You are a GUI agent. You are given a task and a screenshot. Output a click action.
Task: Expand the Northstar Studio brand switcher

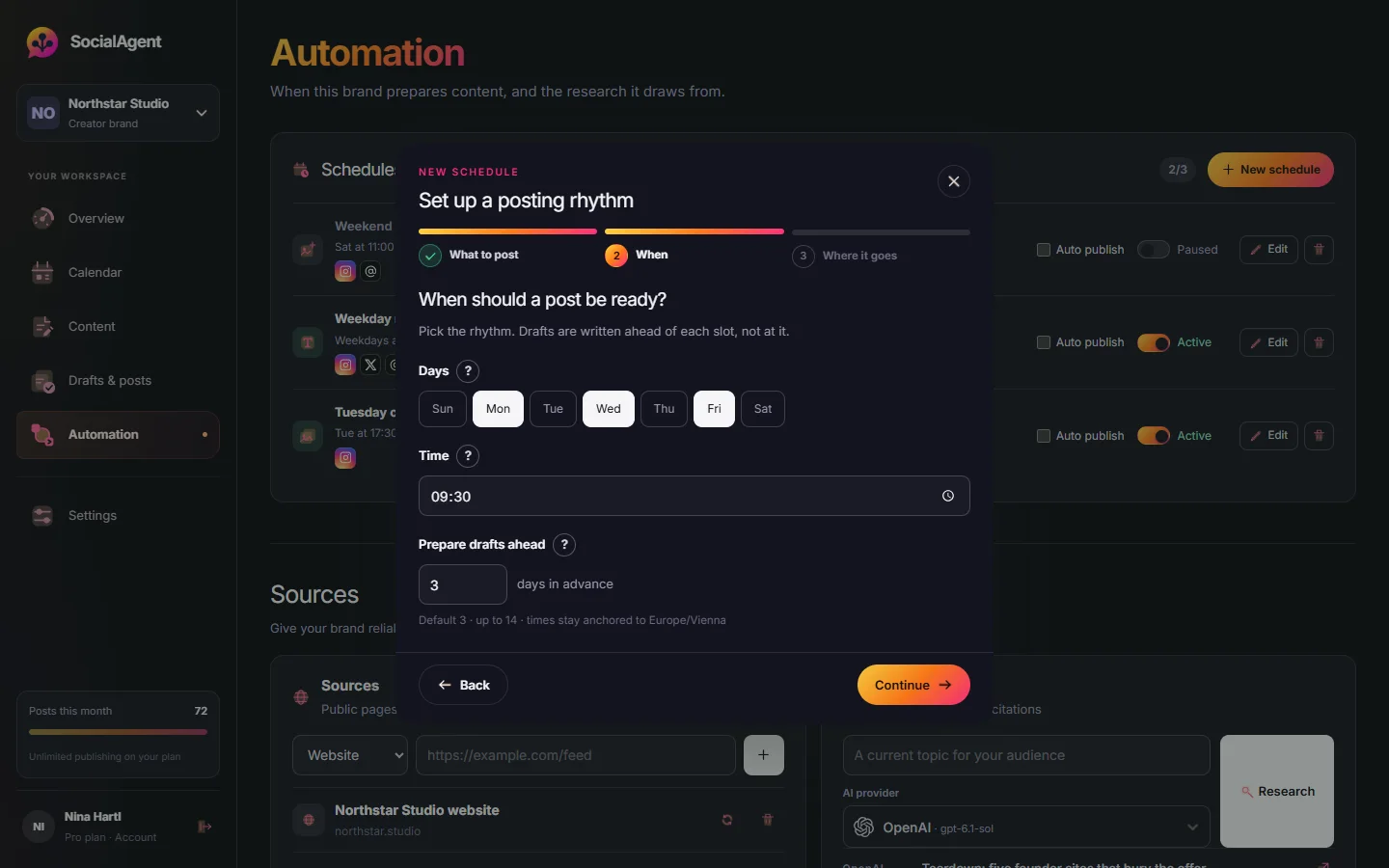118,113
